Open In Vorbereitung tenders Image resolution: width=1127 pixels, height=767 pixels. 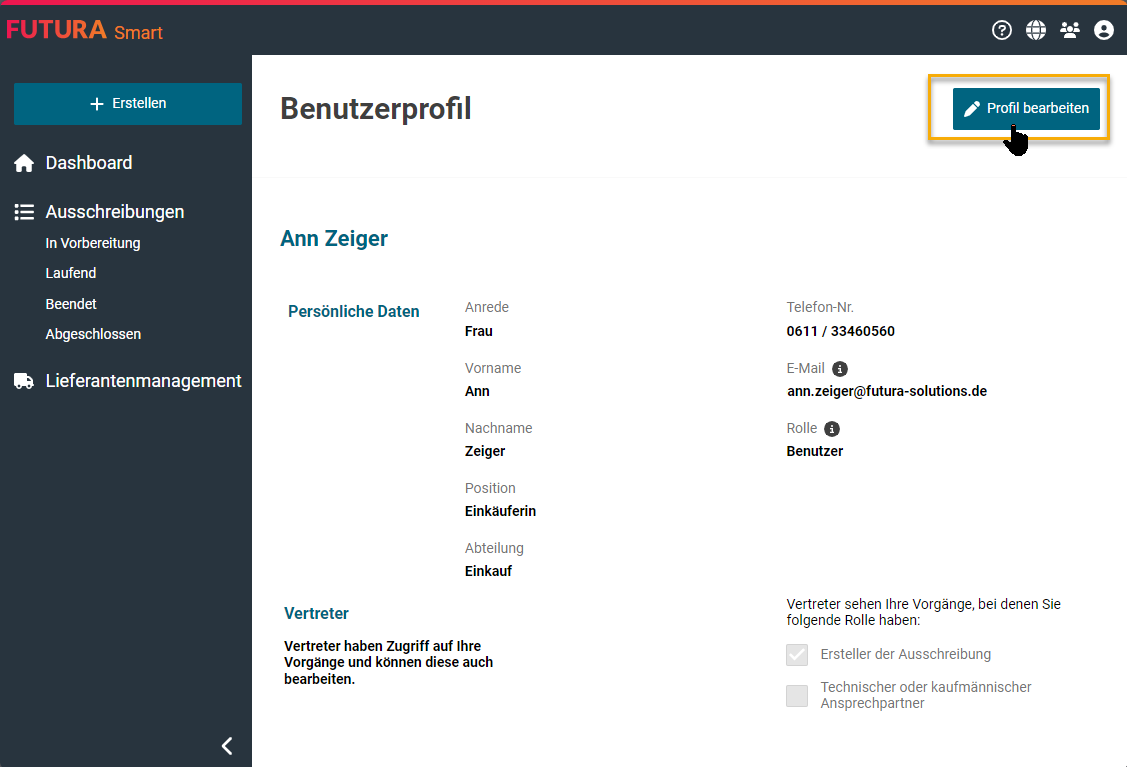(93, 243)
